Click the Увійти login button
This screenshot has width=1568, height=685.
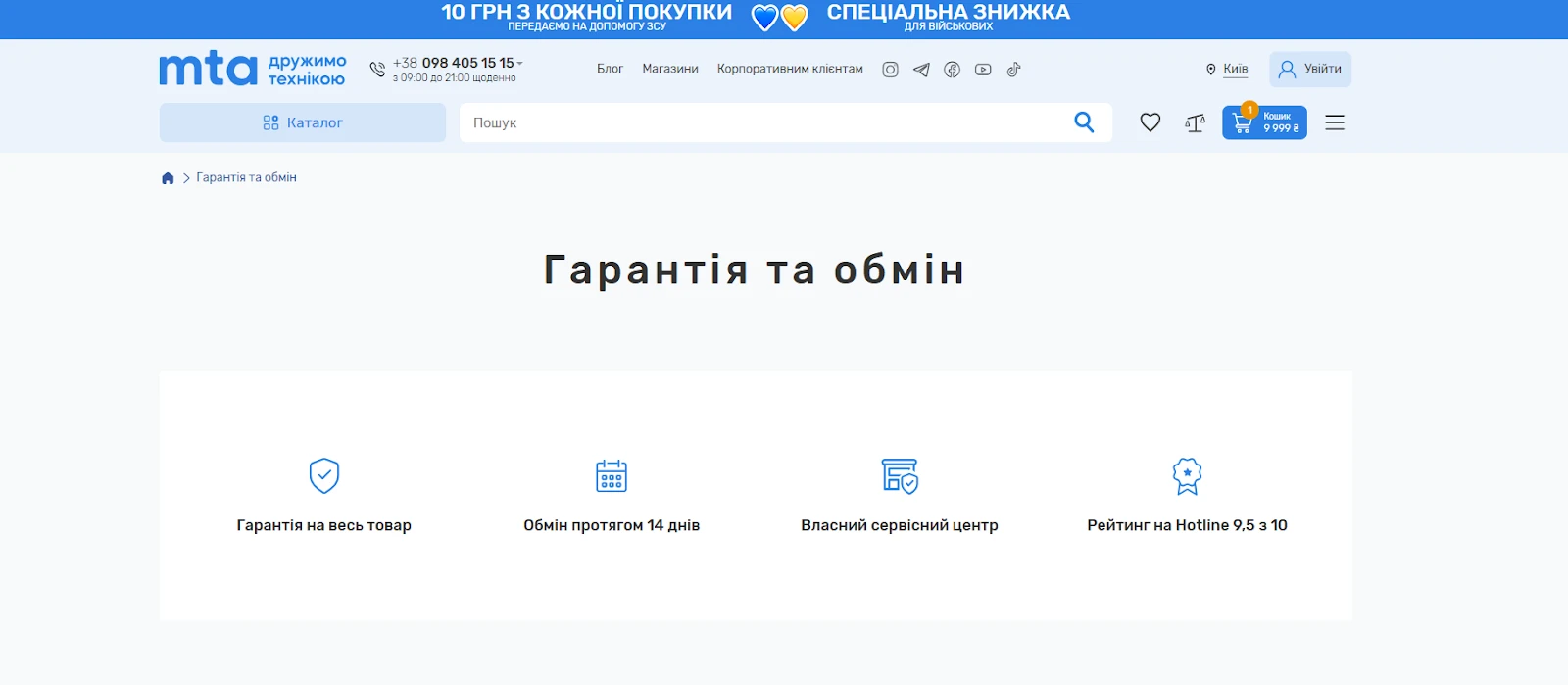(1310, 69)
